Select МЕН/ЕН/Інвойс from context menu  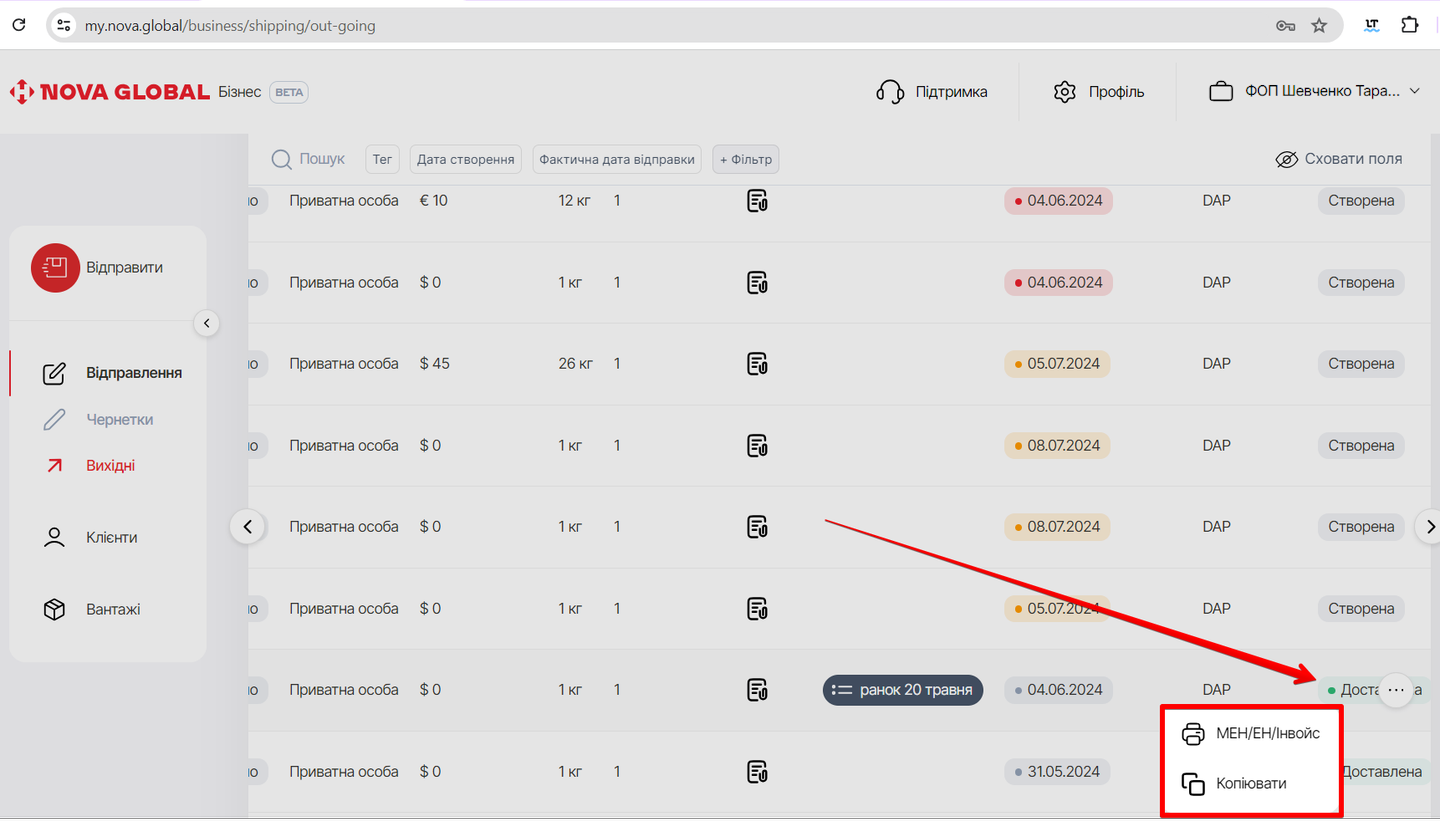click(x=1250, y=734)
